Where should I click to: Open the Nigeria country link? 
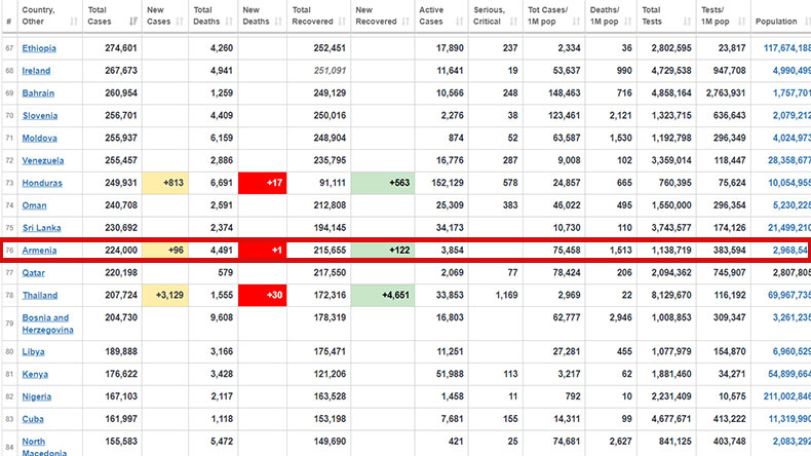pos(37,397)
